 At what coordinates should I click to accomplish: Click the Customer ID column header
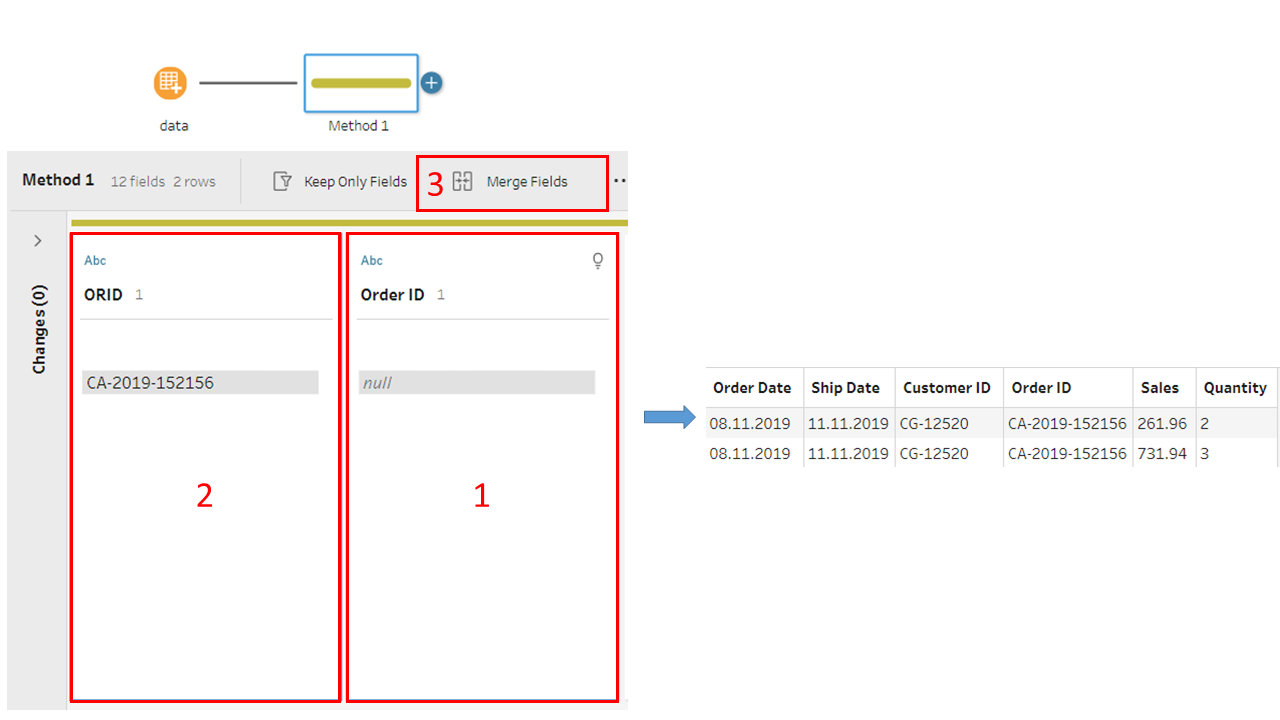(x=947, y=388)
